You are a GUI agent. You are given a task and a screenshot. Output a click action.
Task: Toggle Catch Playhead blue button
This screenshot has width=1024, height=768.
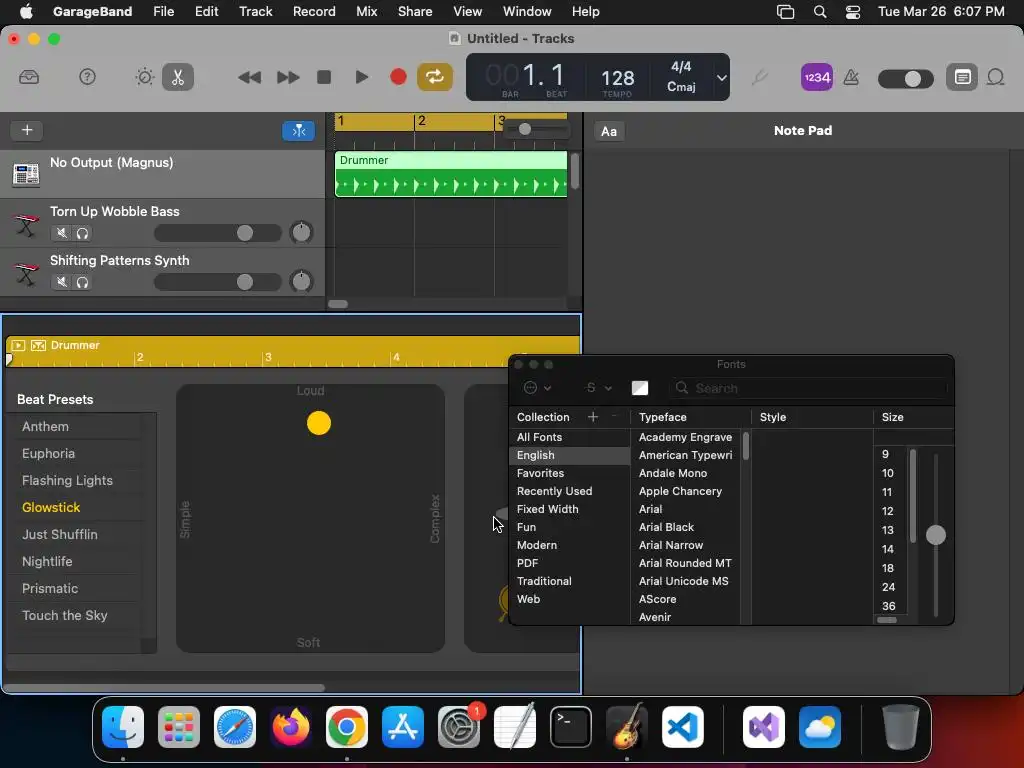[x=298, y=131]
